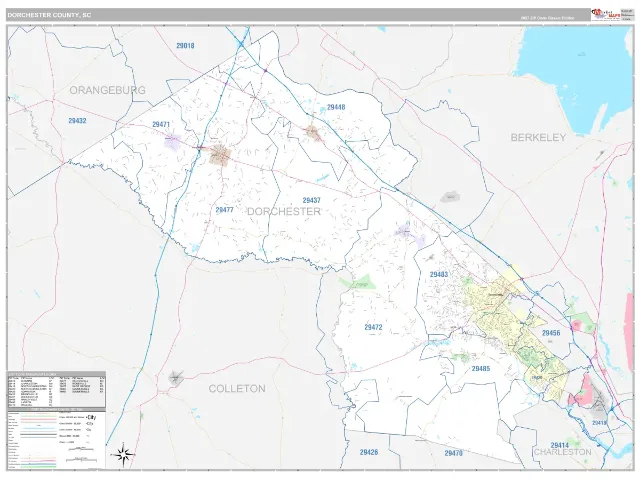
Task: Click the map title "DORCHESTER COUNTY, SC"
Action: coord(49,15)
